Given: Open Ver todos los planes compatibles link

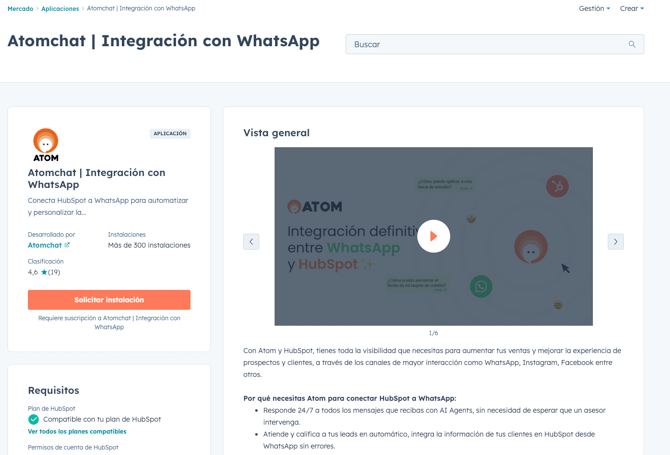Looking at the screenshot, I should [77, 432].
